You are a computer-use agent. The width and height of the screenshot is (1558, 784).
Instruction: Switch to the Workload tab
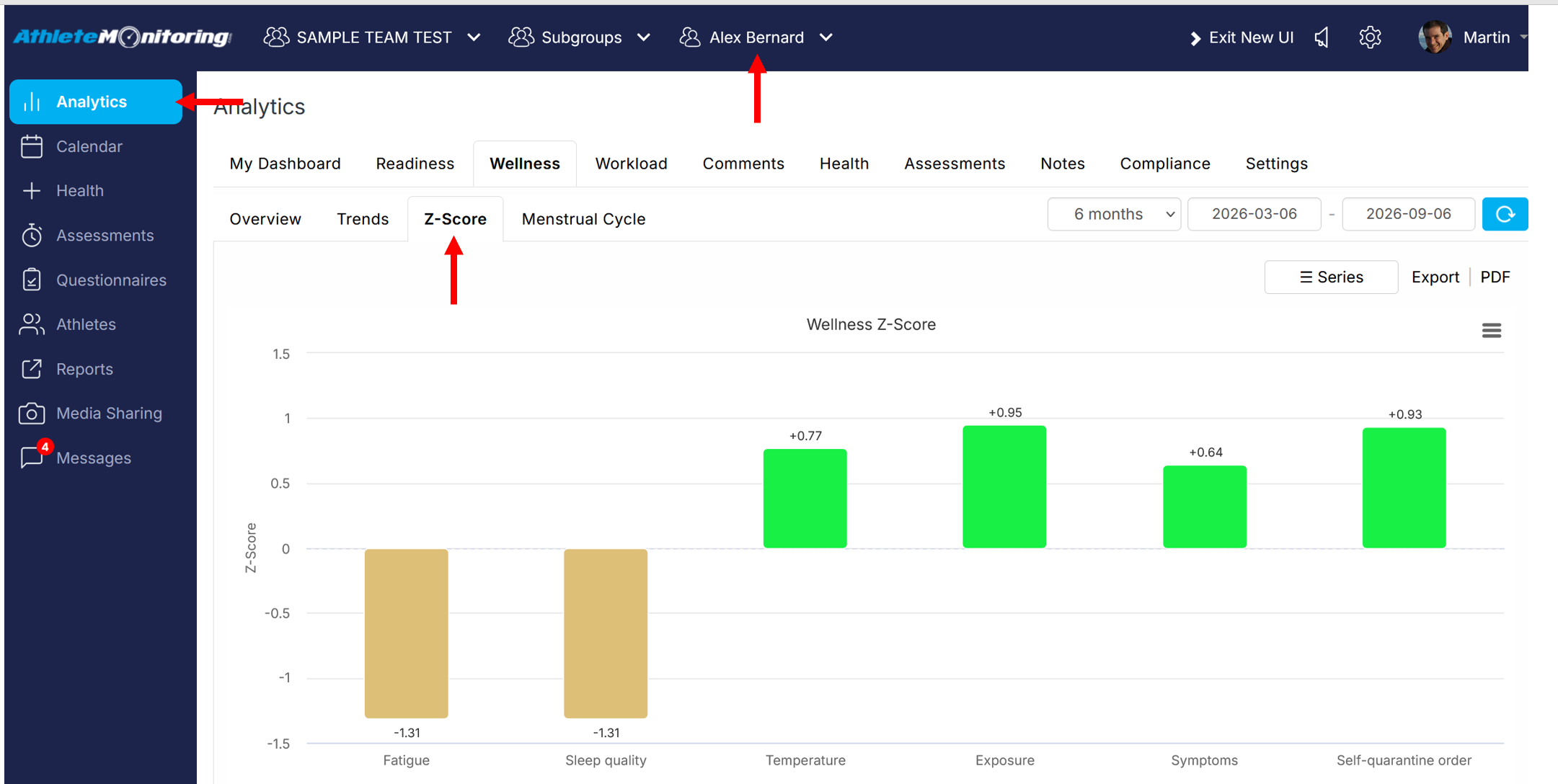[631, 164]
